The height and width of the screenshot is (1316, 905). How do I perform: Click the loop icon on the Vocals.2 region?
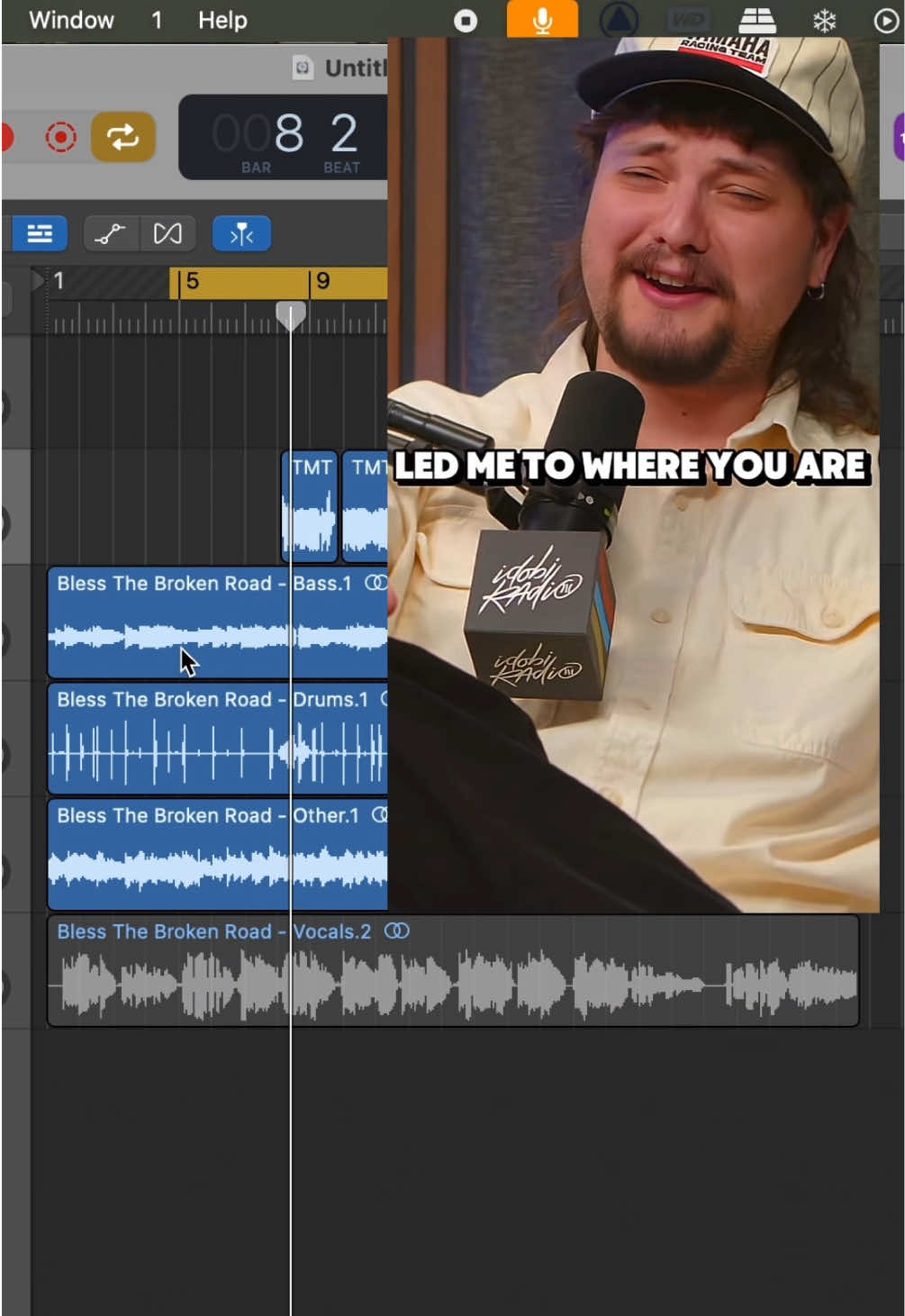396,930
